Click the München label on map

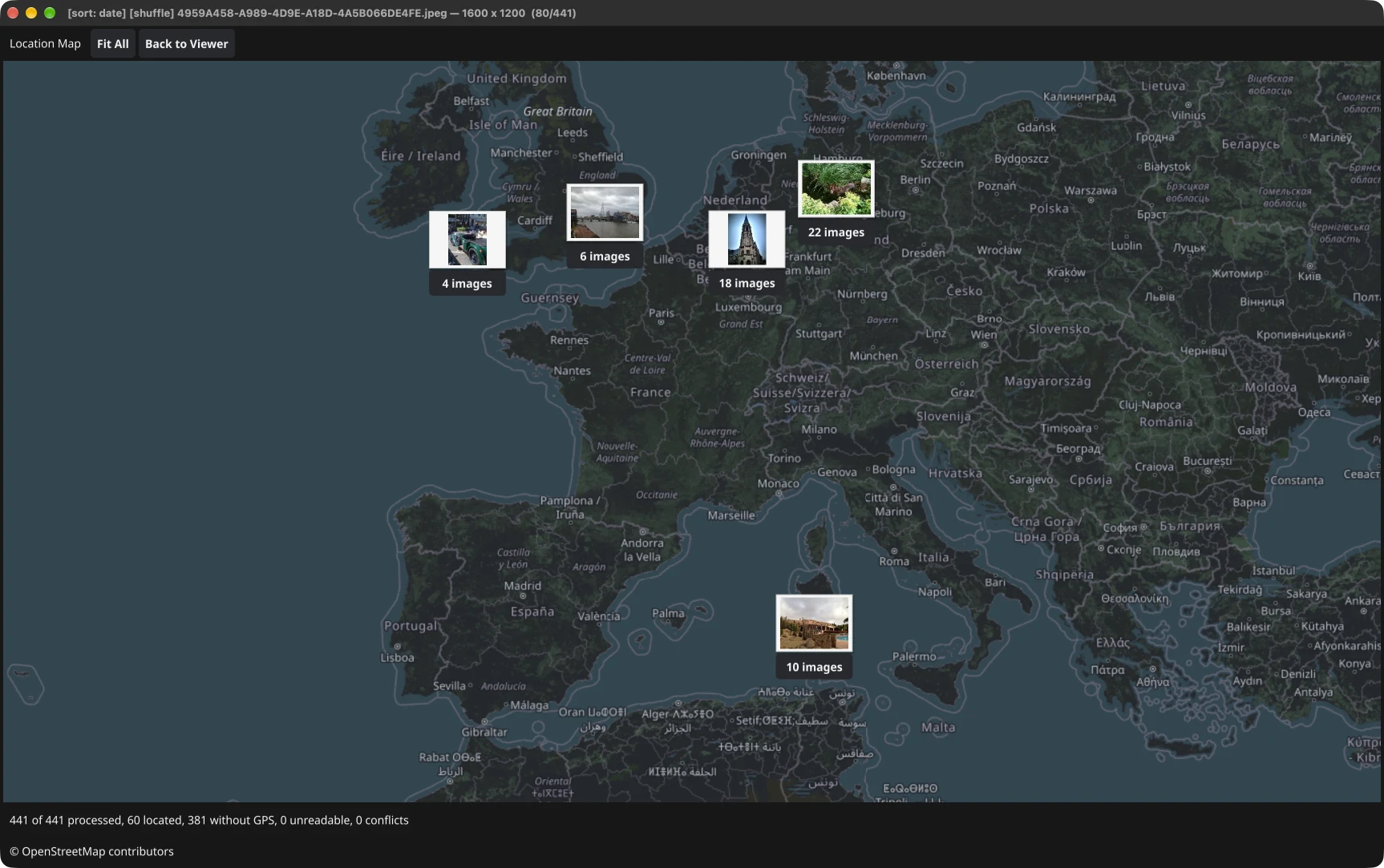point(874,356)
